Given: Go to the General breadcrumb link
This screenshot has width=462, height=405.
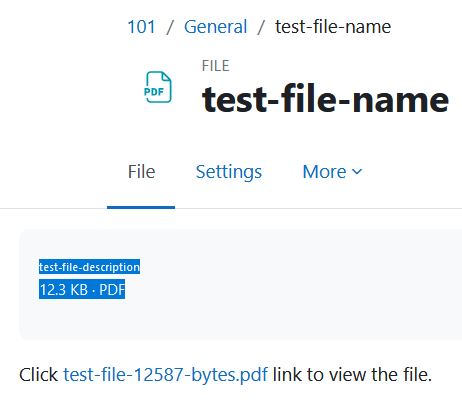Looking at the screenshot, I should [x=215, y=27].
